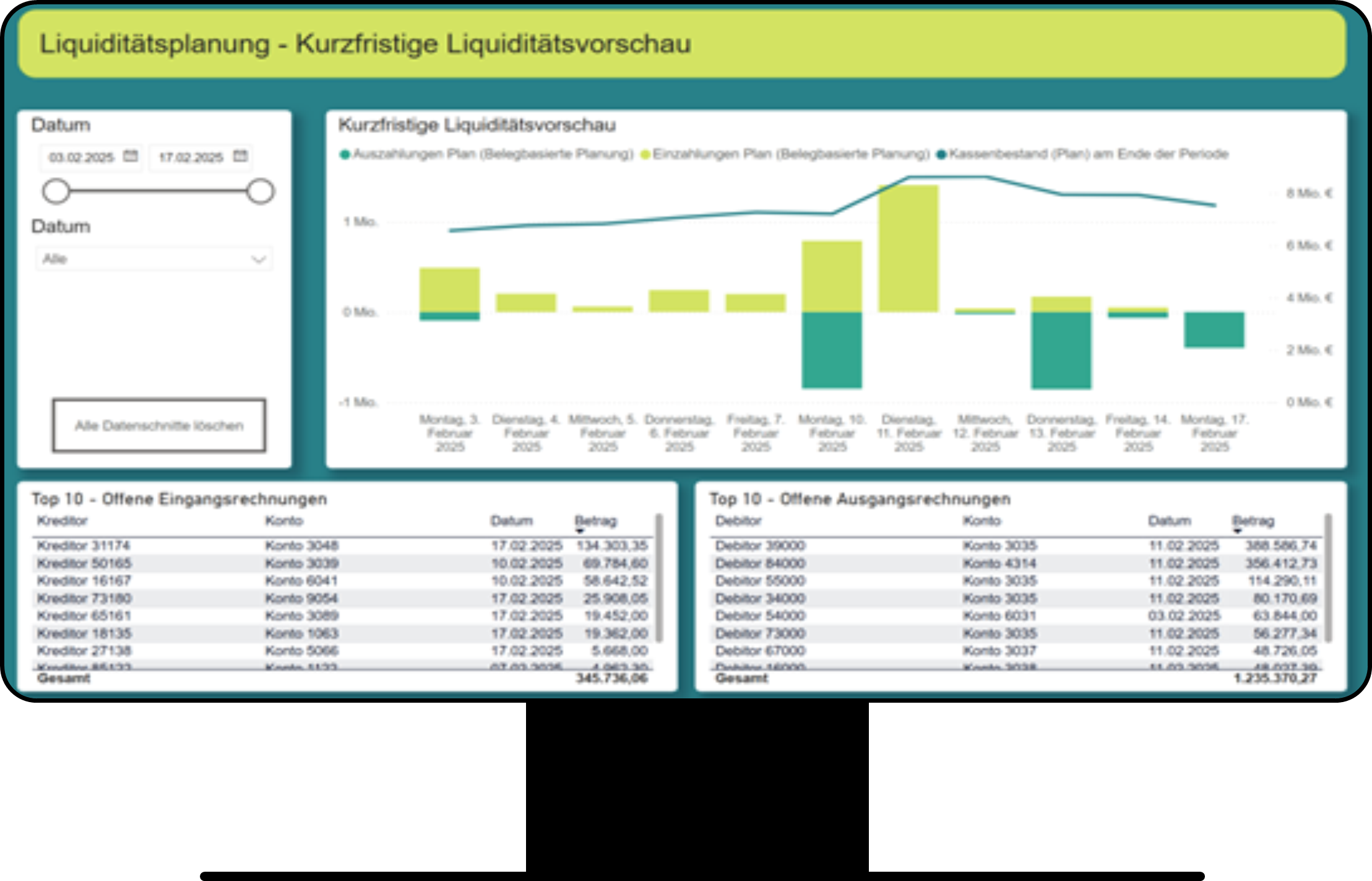Click the left handle of date slider
This screenshot has height=881, width=1372.
pos(56,191)
